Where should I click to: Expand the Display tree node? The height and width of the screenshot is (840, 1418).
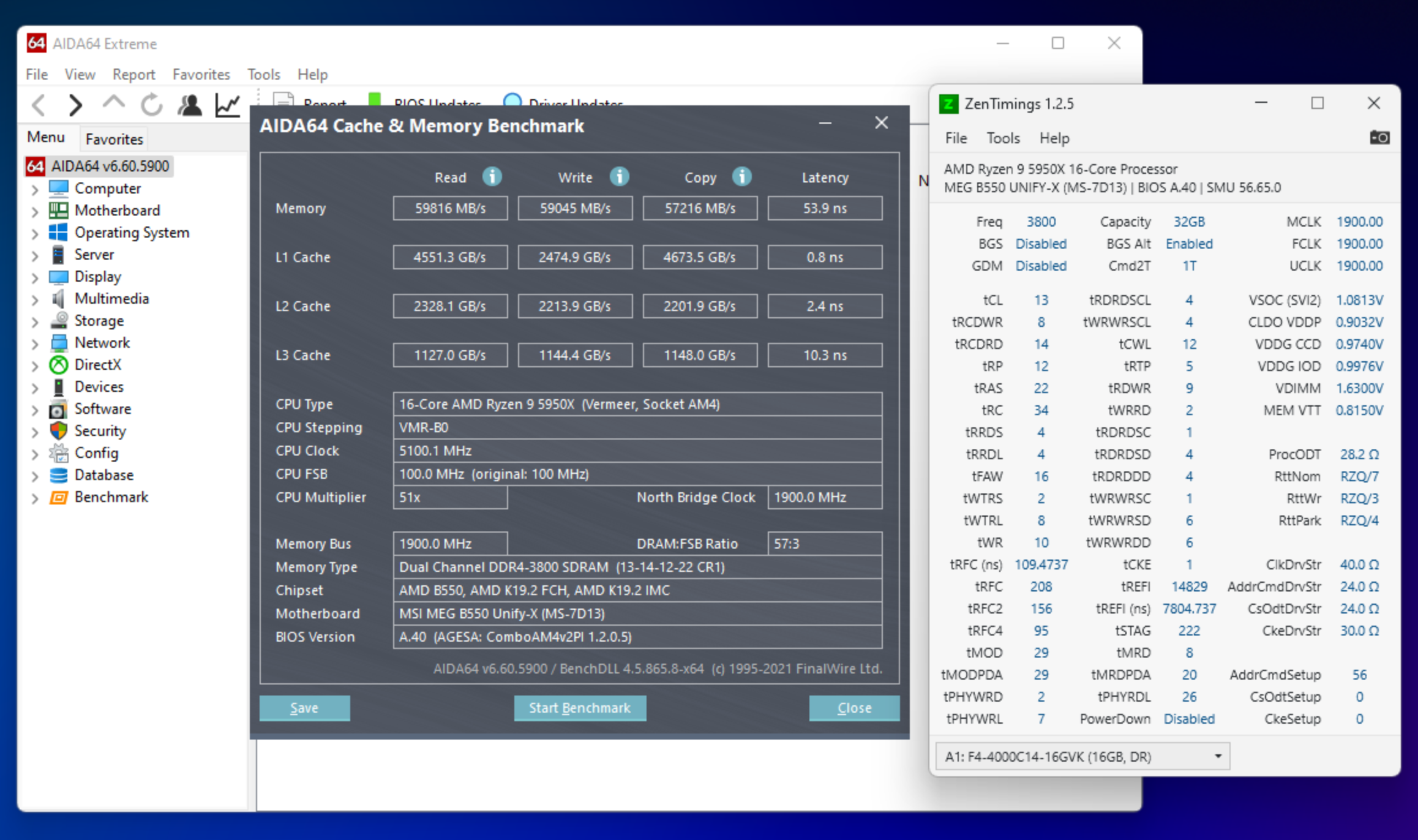click(35, 277)
